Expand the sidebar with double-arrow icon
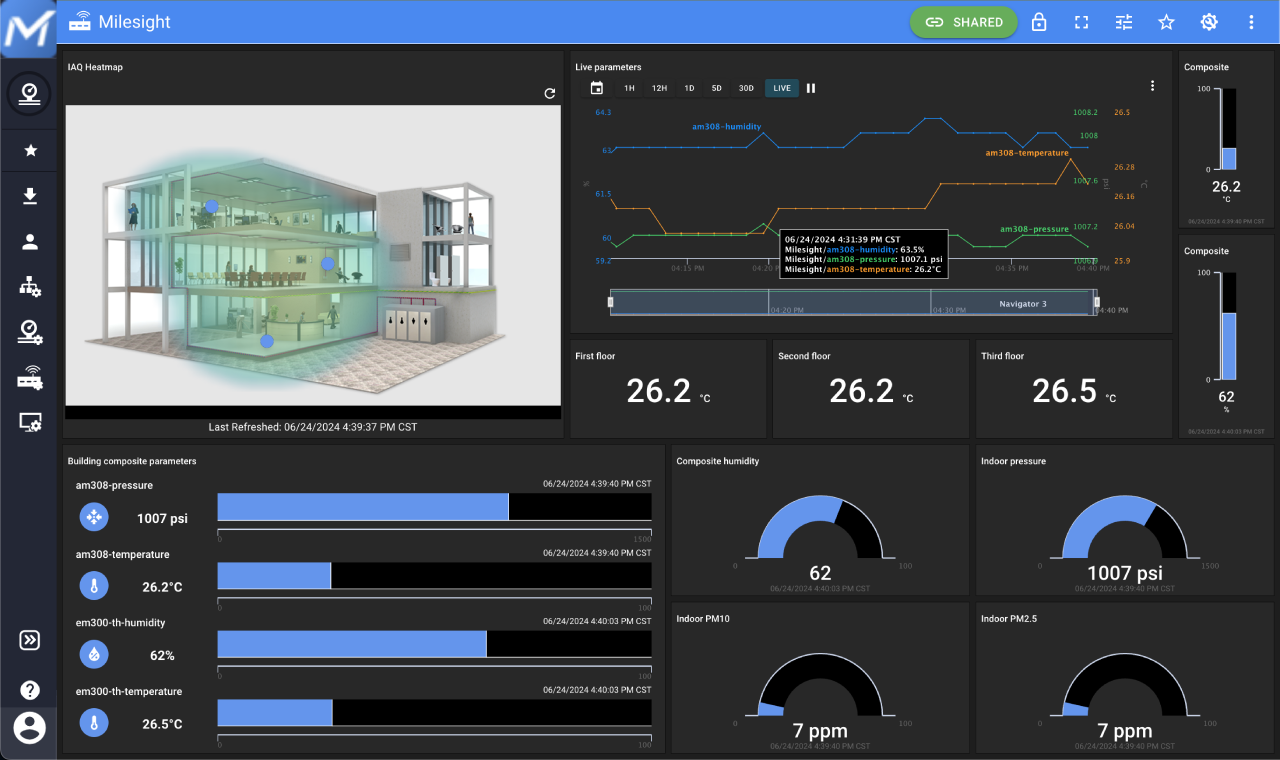This screenshot has height=760, width=1280. click(30, 640)
